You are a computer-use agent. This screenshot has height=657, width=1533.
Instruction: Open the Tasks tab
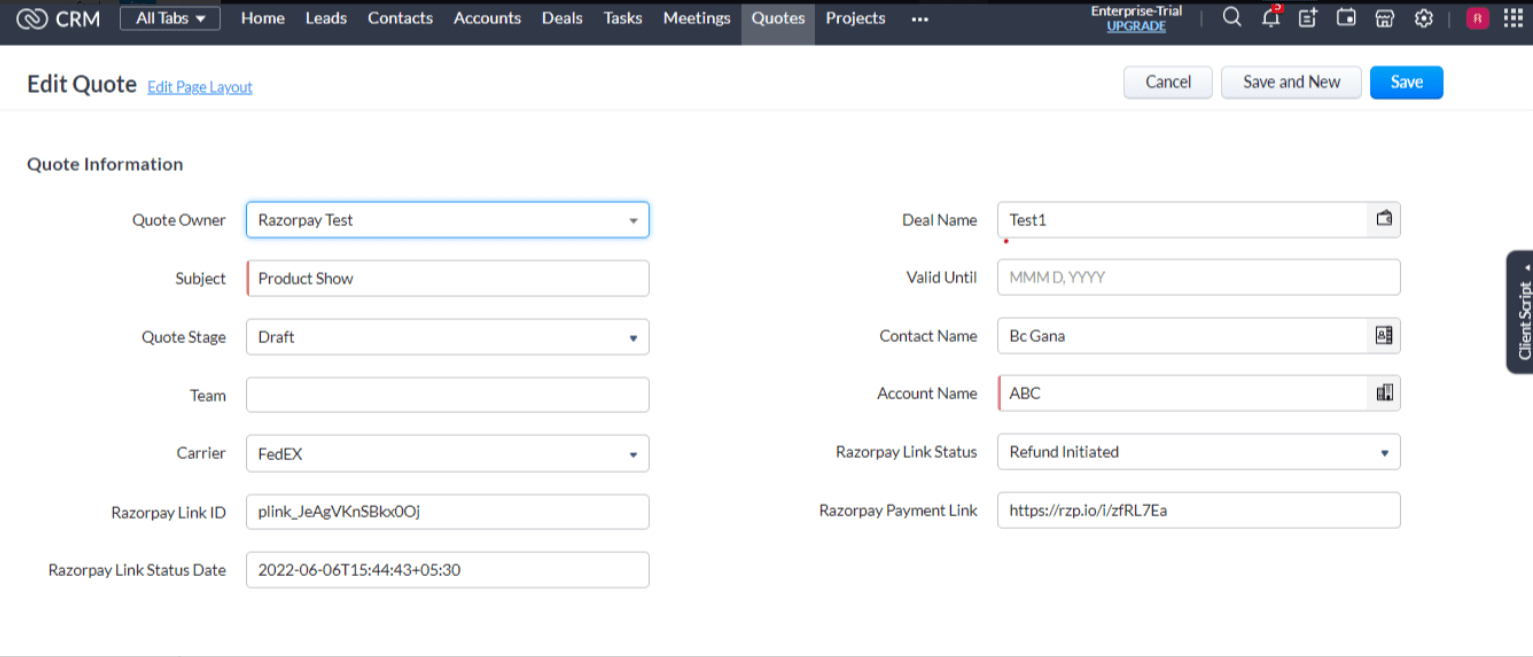click(x=623, y=18)
